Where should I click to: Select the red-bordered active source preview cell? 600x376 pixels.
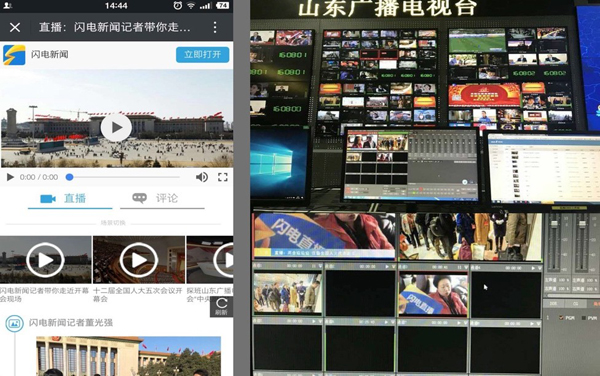tap(433, 295)
